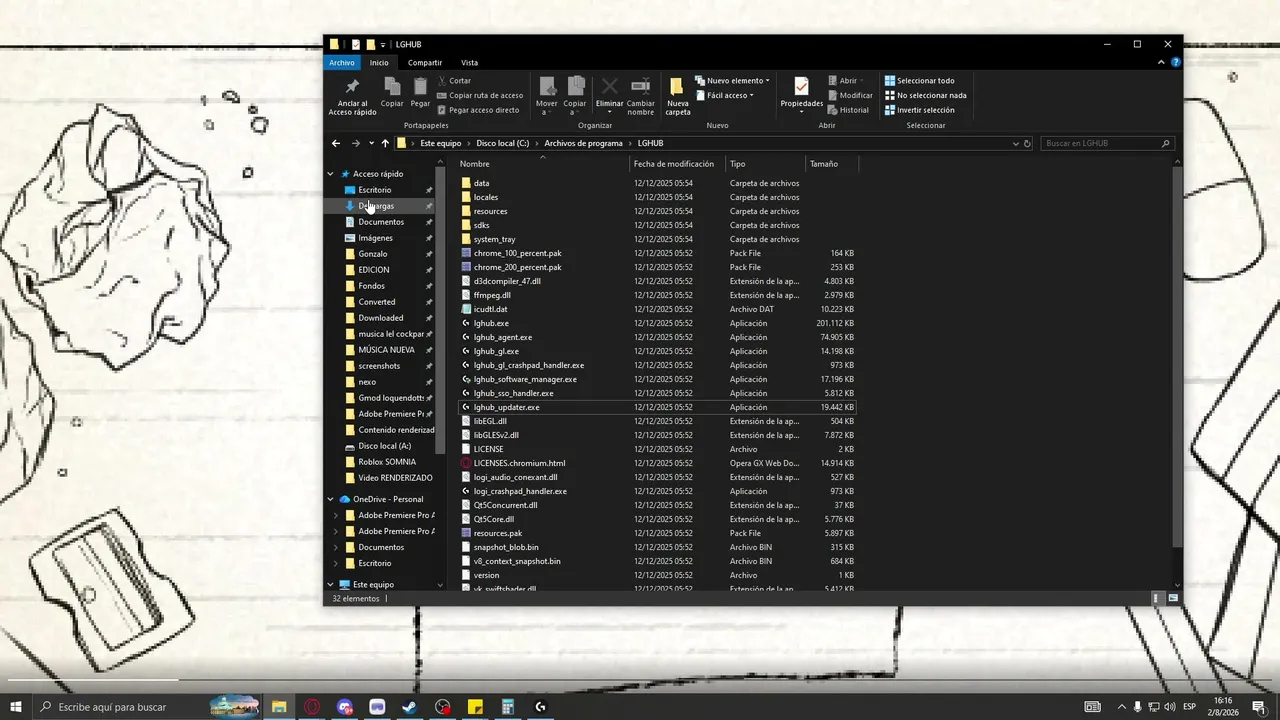The height and width of the screenshot is (720, 1280).
Task: Collapse the Acceso rápido tree node
Action: click(x=331, y=174)
